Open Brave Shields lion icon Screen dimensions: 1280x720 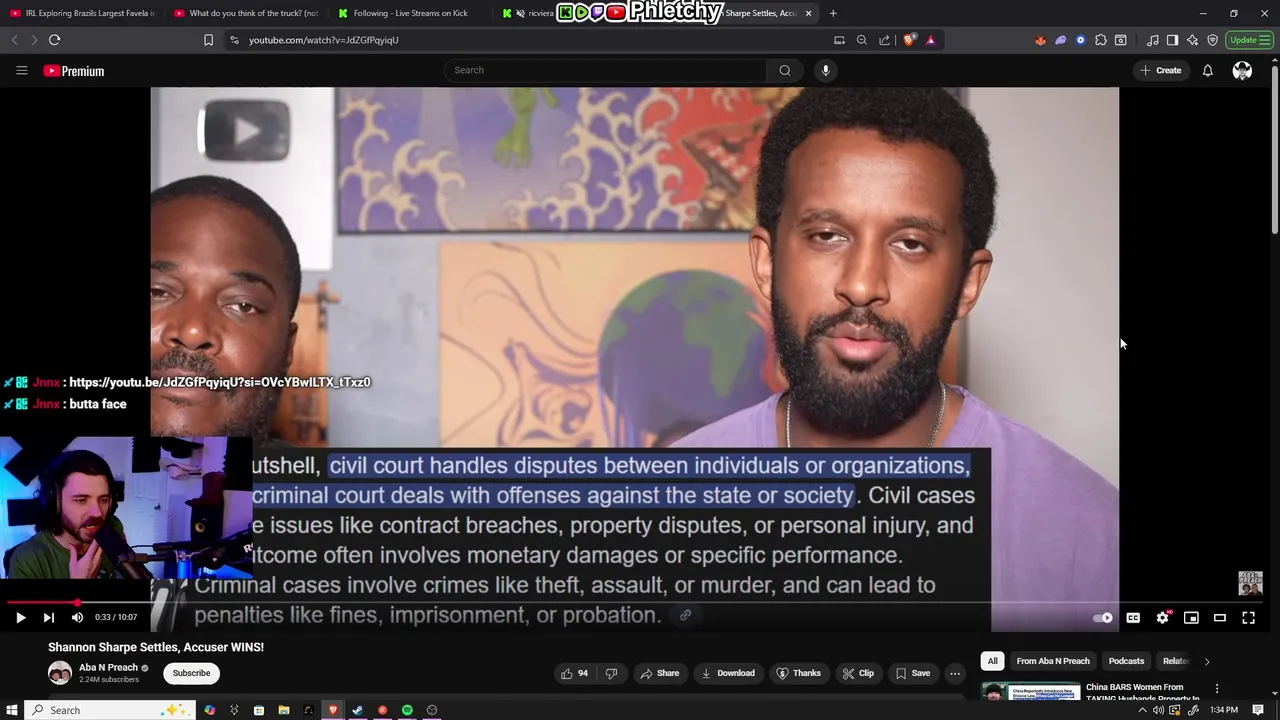[x=908, y=40]
